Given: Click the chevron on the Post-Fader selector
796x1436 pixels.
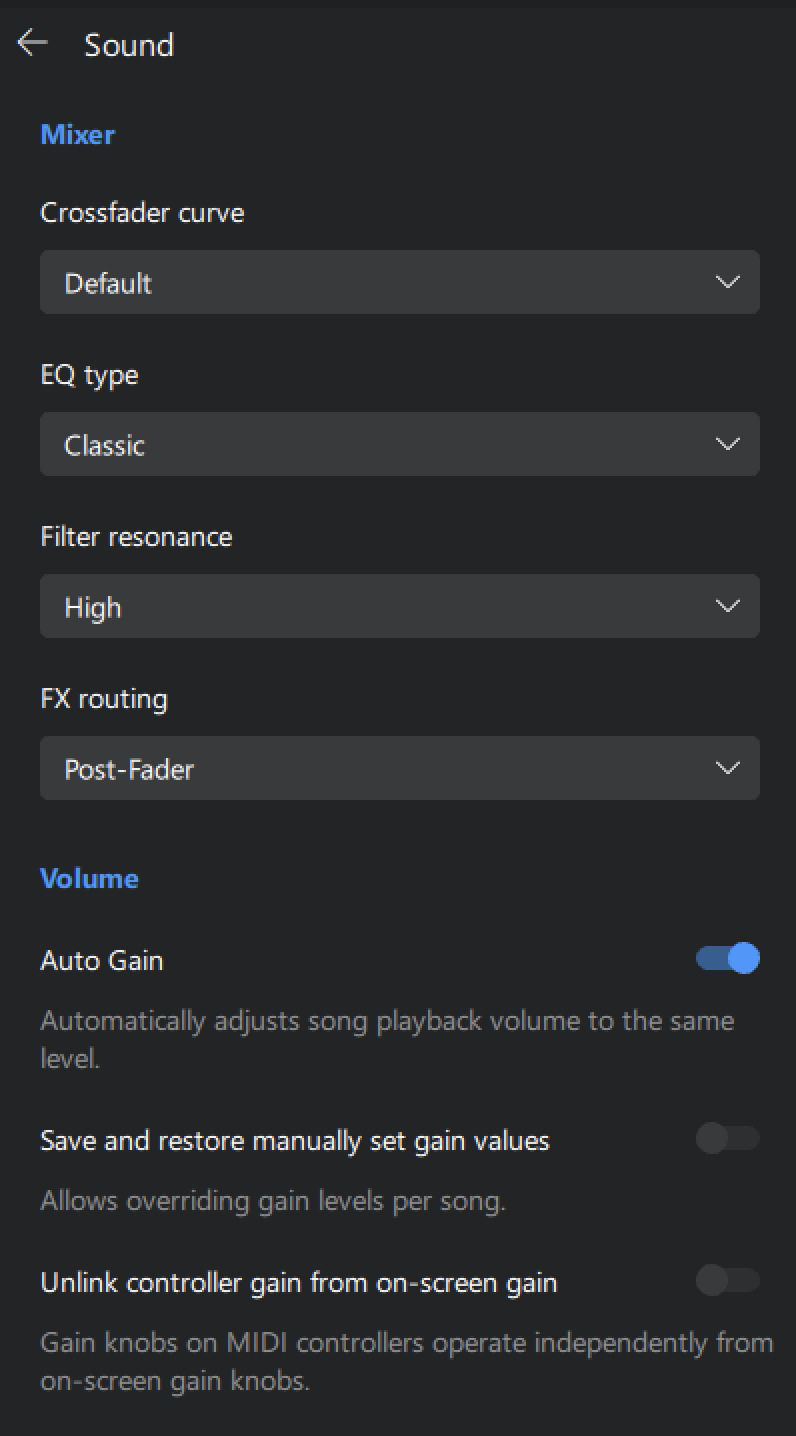Looking at the screenshot, I should [x=727, y=767].
